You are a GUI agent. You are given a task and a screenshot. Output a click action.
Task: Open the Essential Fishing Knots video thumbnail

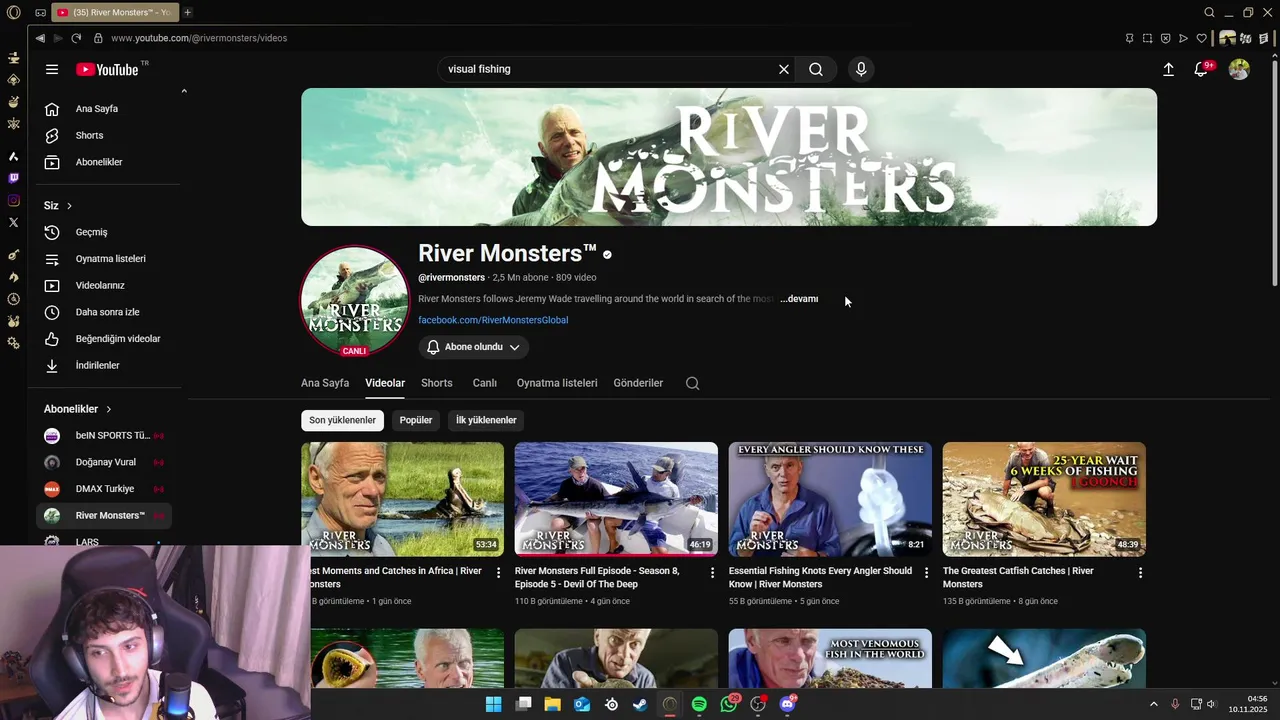click(x=830, y=499)
